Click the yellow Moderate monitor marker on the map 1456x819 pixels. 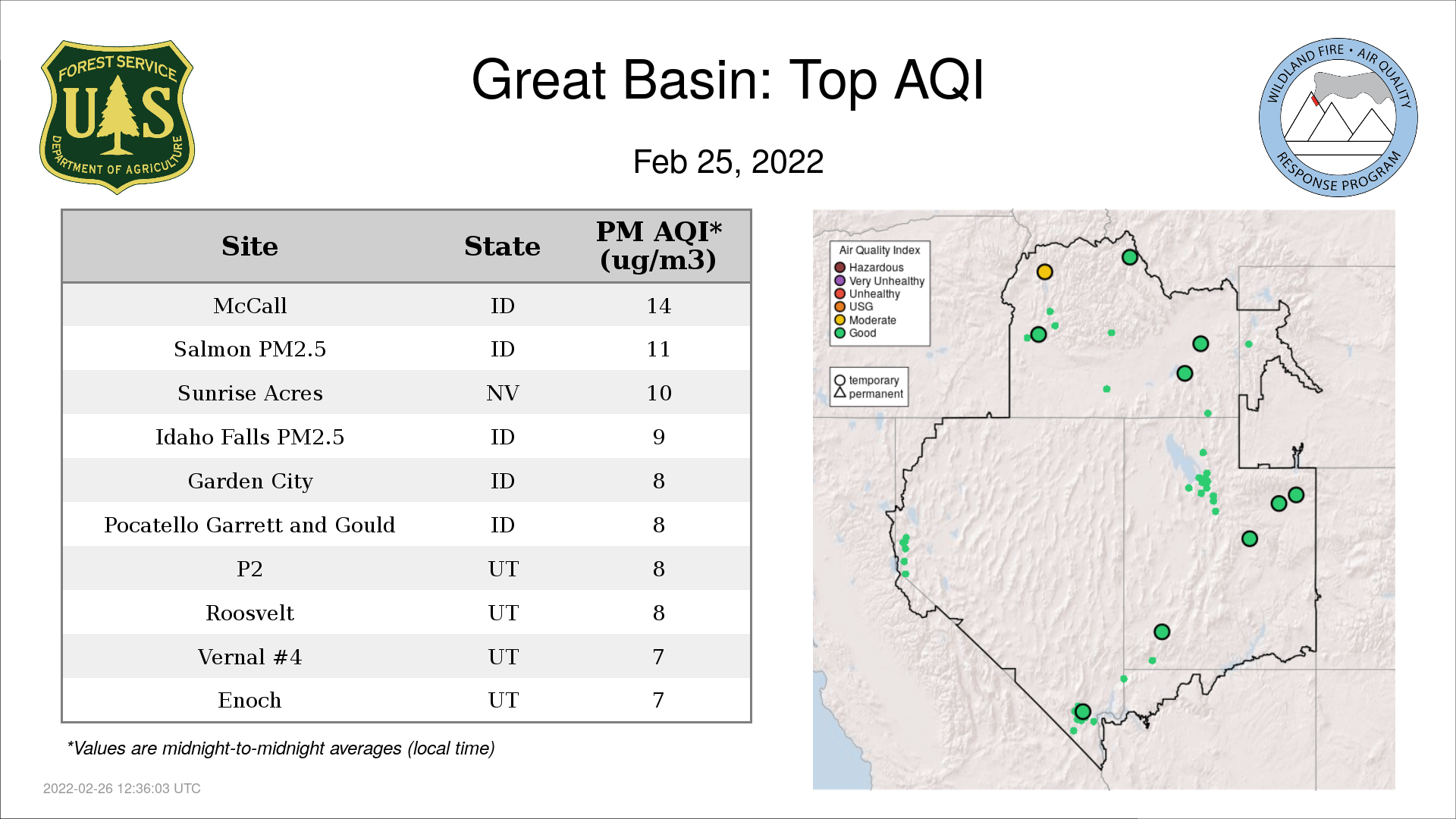point(1044,271)
